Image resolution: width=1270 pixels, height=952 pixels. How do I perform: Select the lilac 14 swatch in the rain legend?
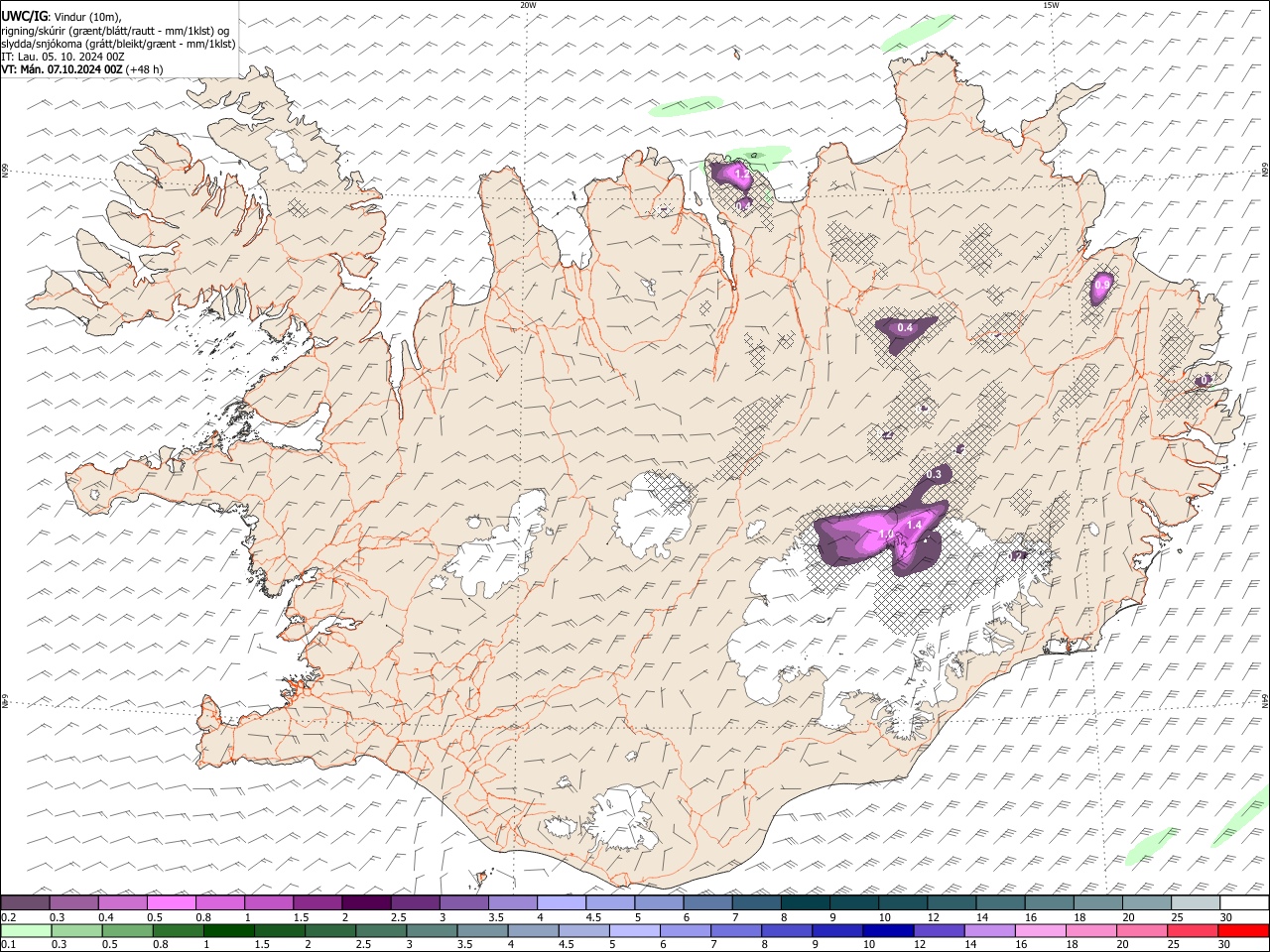989,930
